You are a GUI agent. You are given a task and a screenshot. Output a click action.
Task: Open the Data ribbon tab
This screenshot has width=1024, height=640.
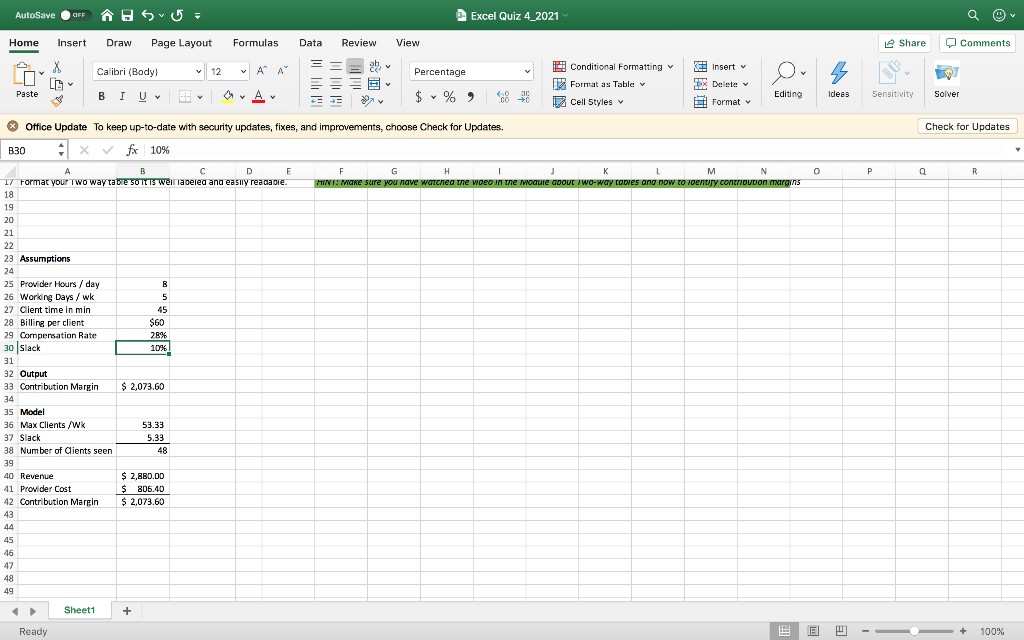(x=311, y=43)
